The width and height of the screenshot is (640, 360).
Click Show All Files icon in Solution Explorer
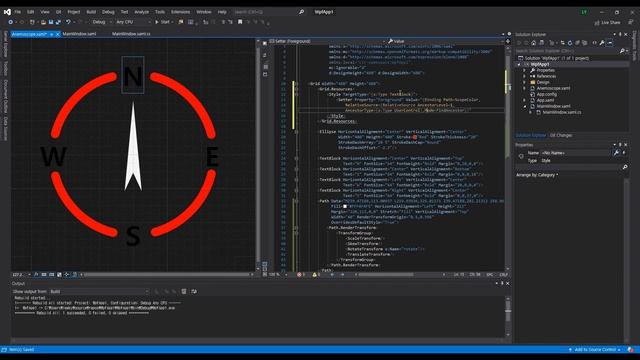tap(584, 42)
